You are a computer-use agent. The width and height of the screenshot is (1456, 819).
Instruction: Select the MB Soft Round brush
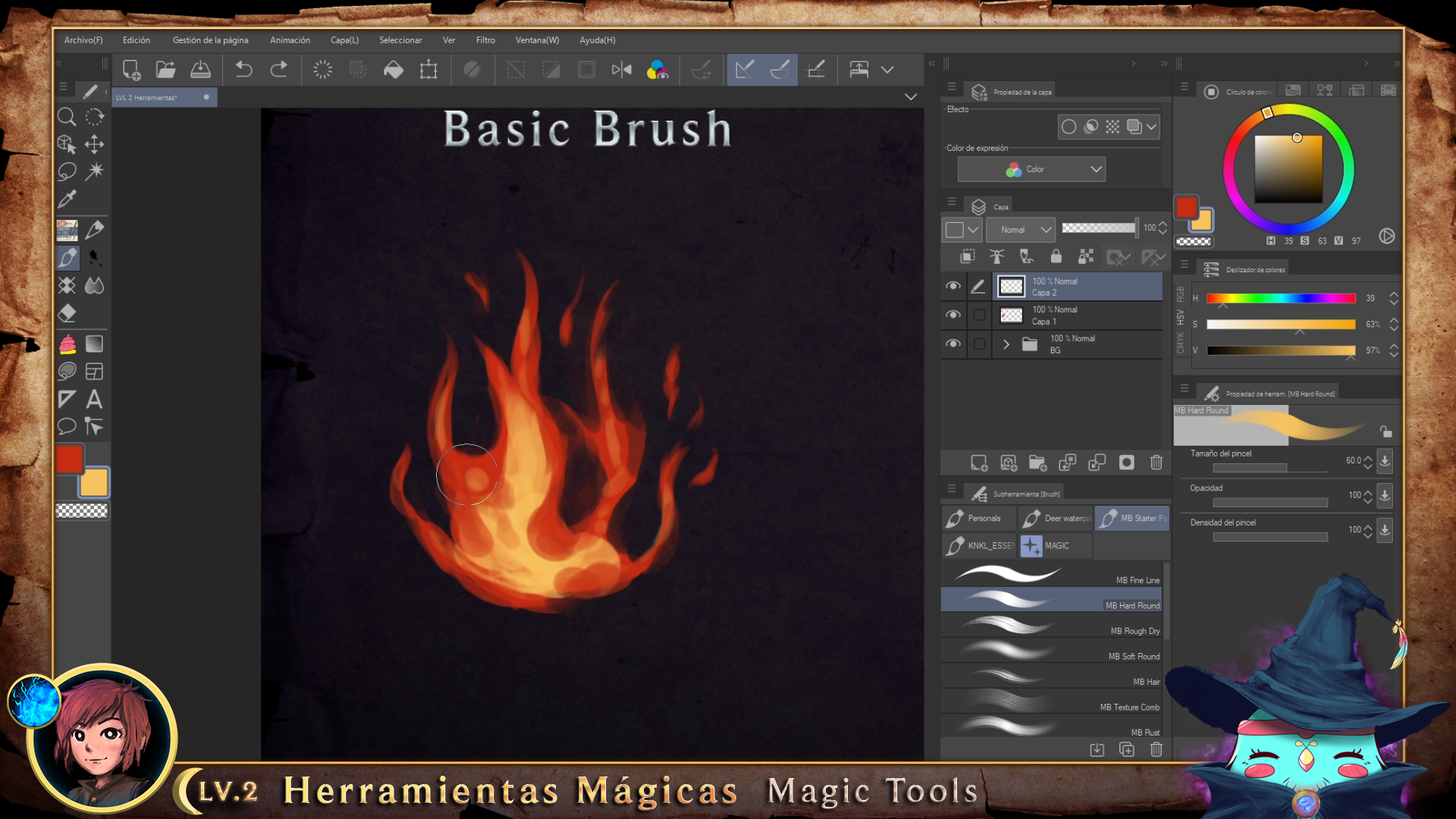coord(1051,652)
